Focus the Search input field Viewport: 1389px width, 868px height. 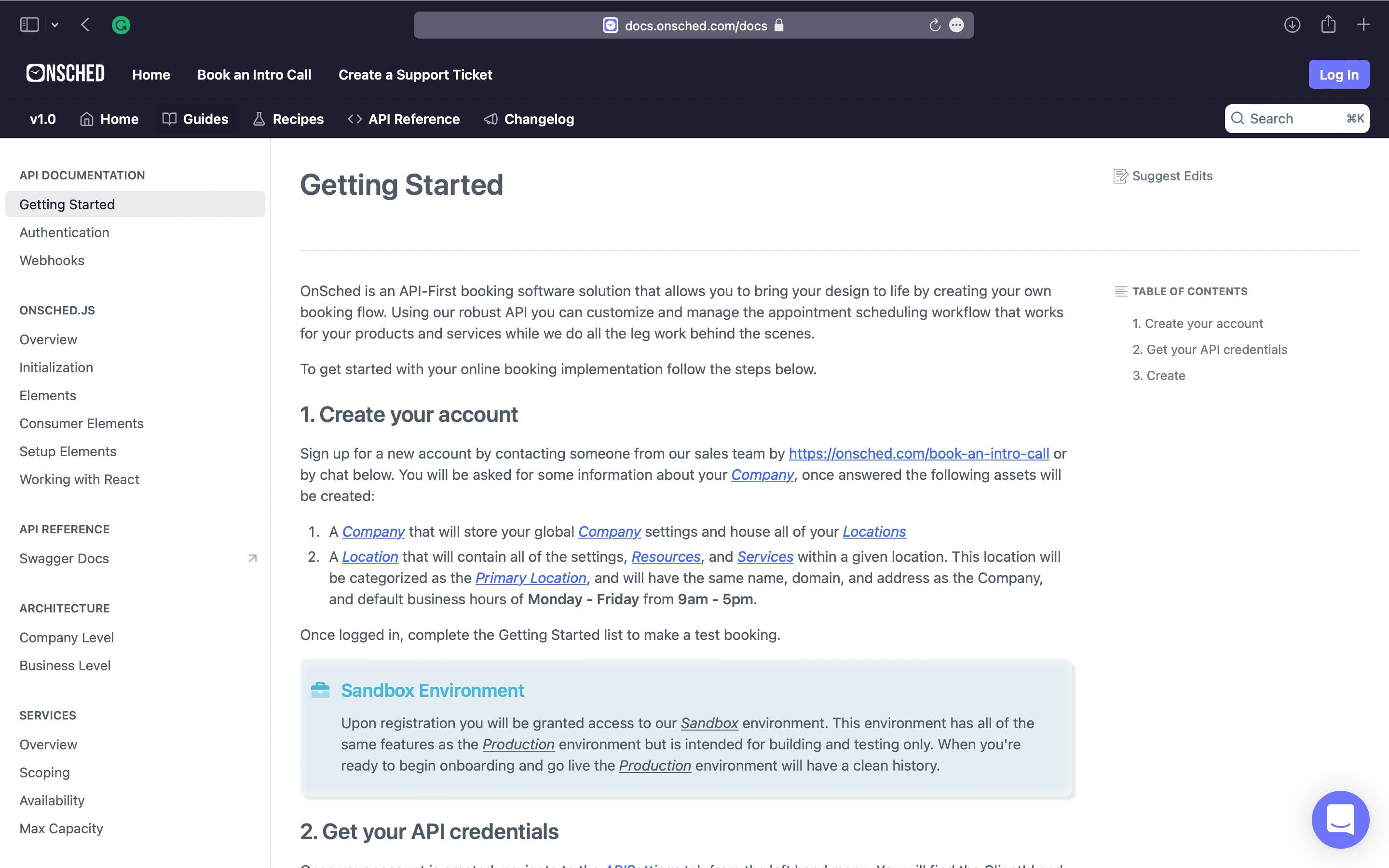pos(1296,119)
